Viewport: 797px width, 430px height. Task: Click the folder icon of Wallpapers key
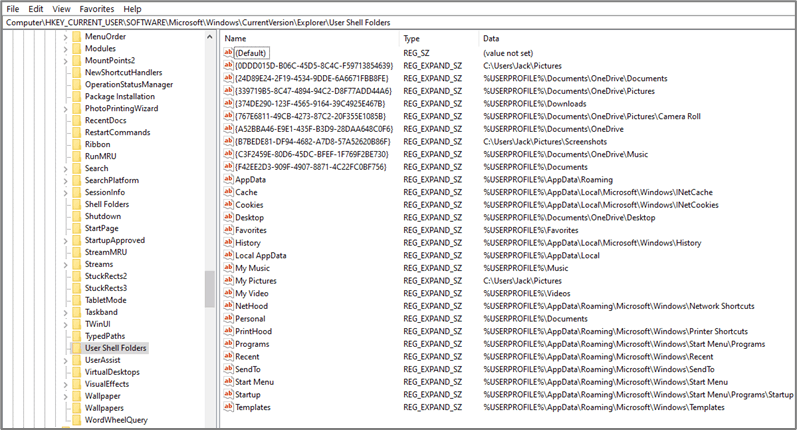(76, 408)
